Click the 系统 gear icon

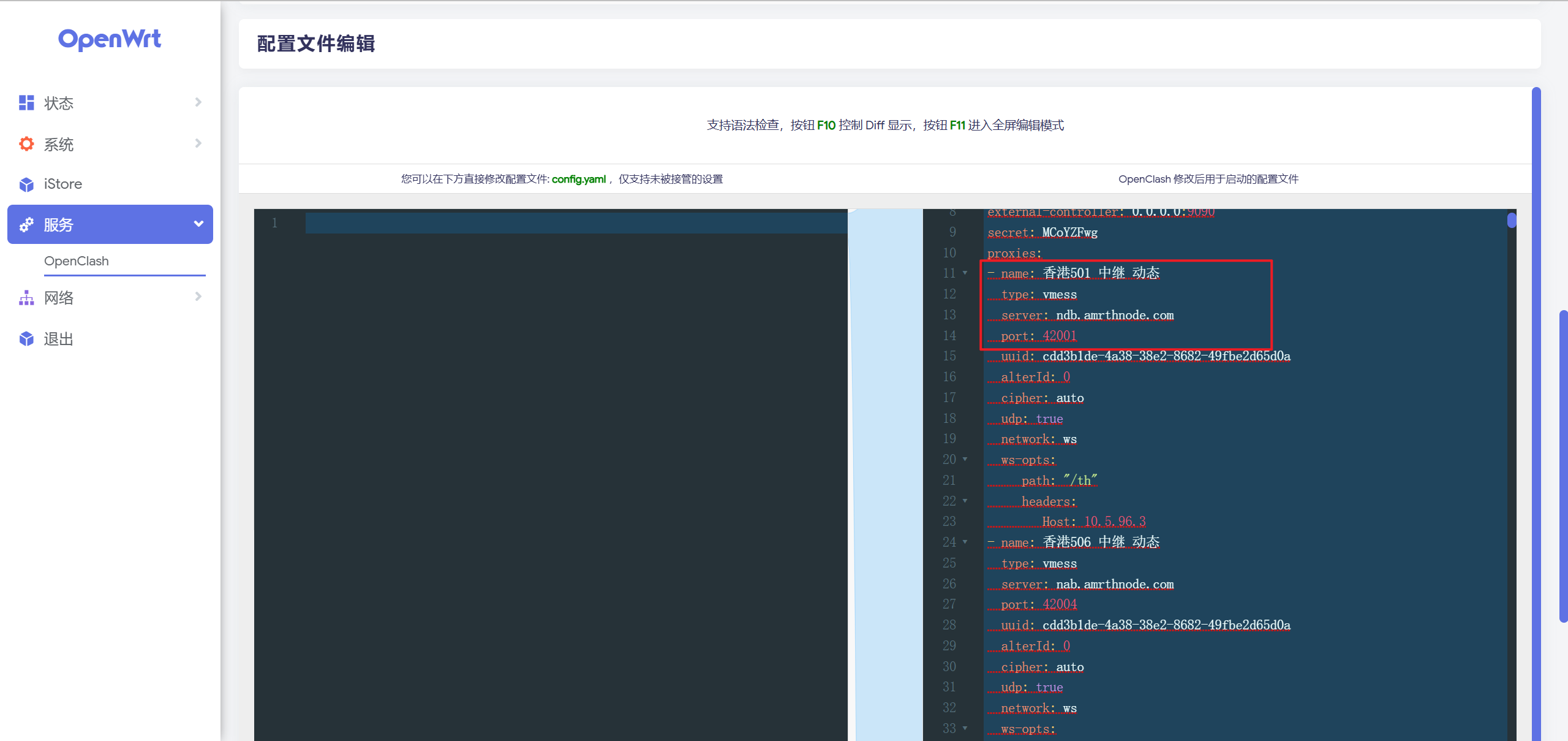point(26,144)
